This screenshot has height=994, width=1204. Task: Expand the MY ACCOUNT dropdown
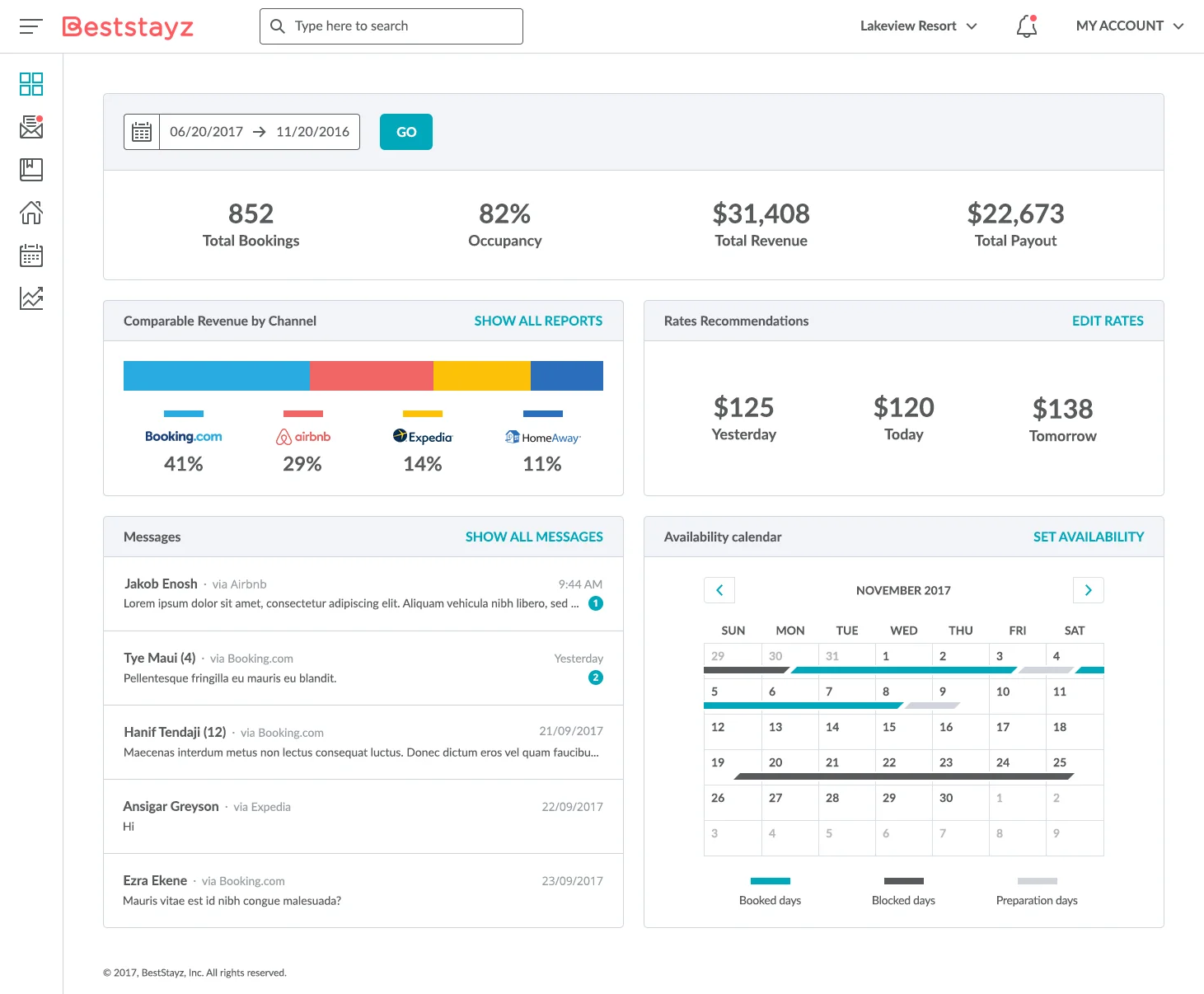1129,26
